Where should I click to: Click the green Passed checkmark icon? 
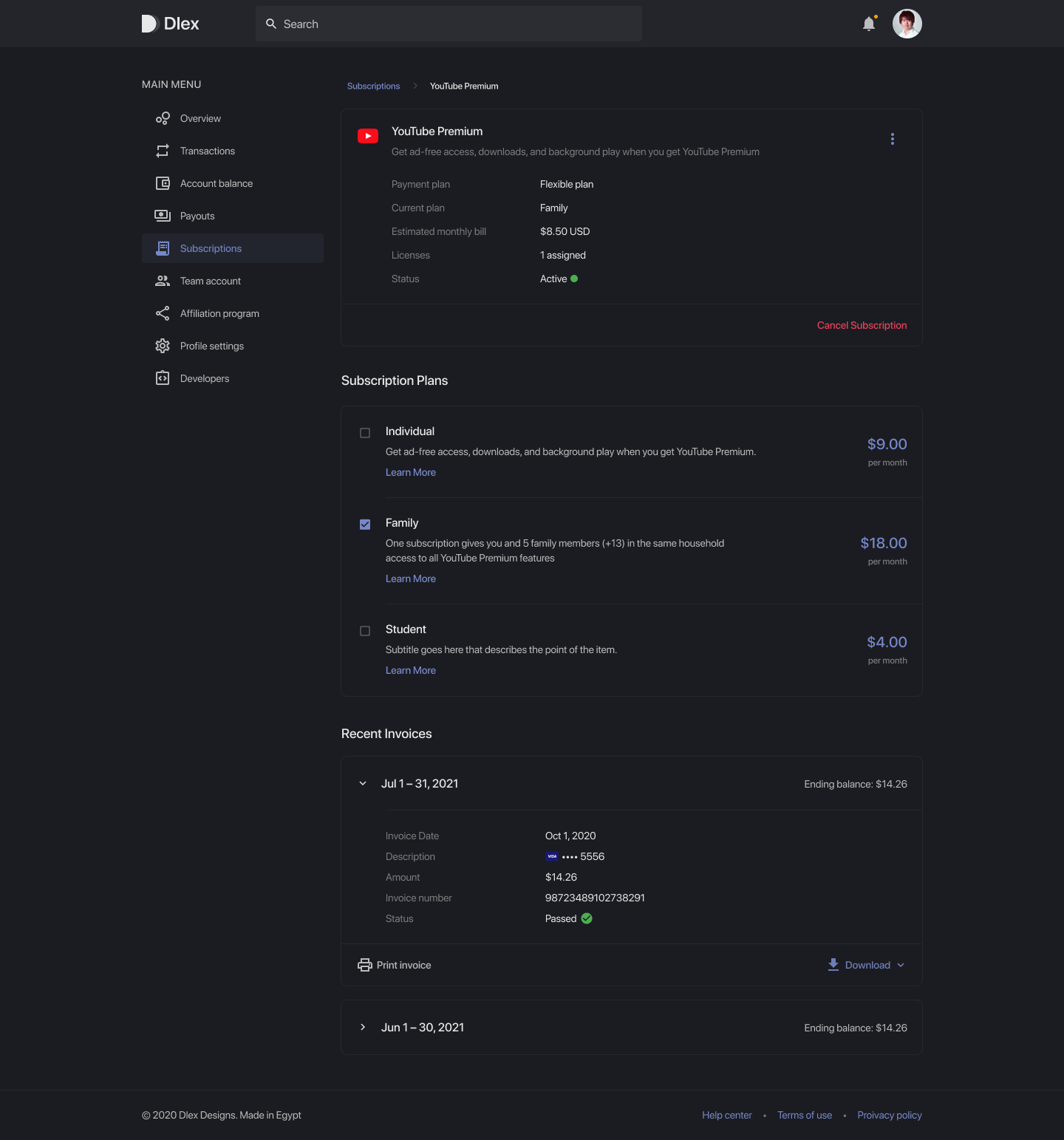[587, 918]
